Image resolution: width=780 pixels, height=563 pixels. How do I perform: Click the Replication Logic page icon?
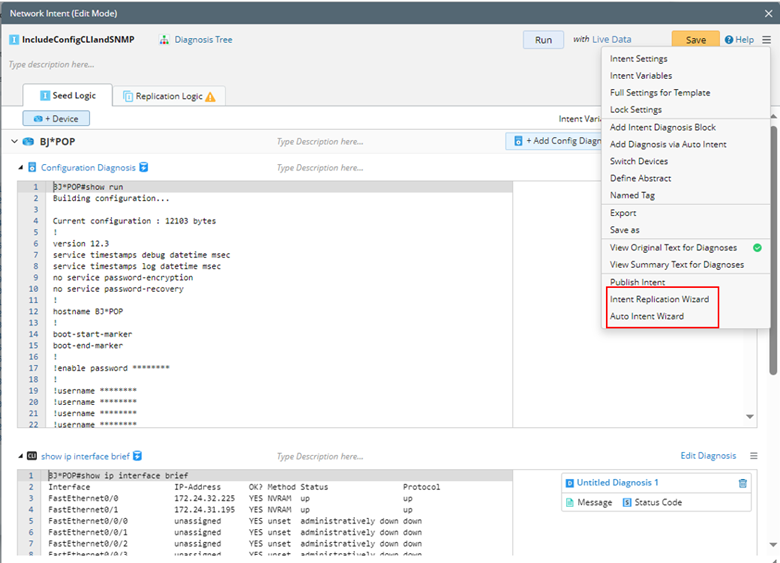pyautogui.click(x=128, y=96)
